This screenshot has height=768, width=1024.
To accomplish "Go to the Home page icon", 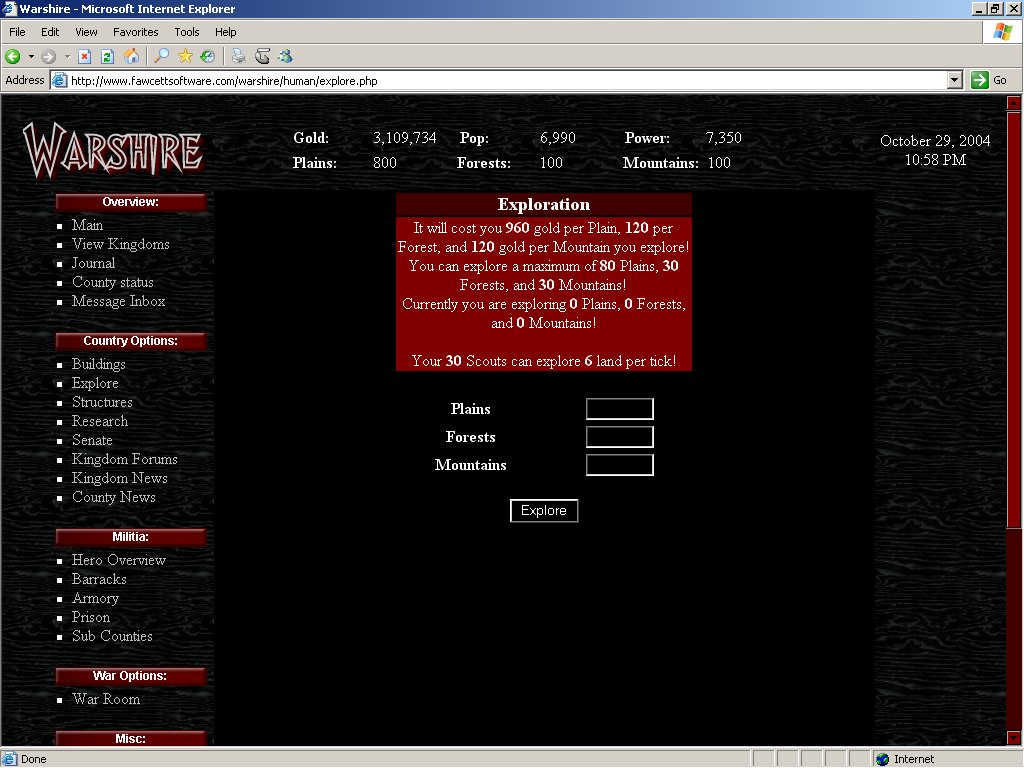I will [x=130, y=56].
